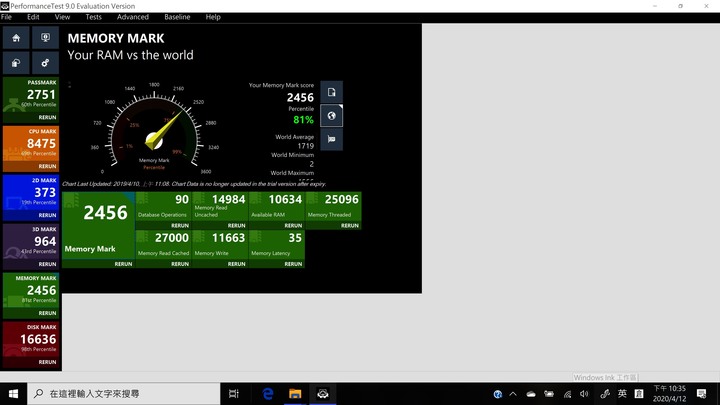Open the Edit menu
This screenshot has height=405, width=720.
[33, 17]
